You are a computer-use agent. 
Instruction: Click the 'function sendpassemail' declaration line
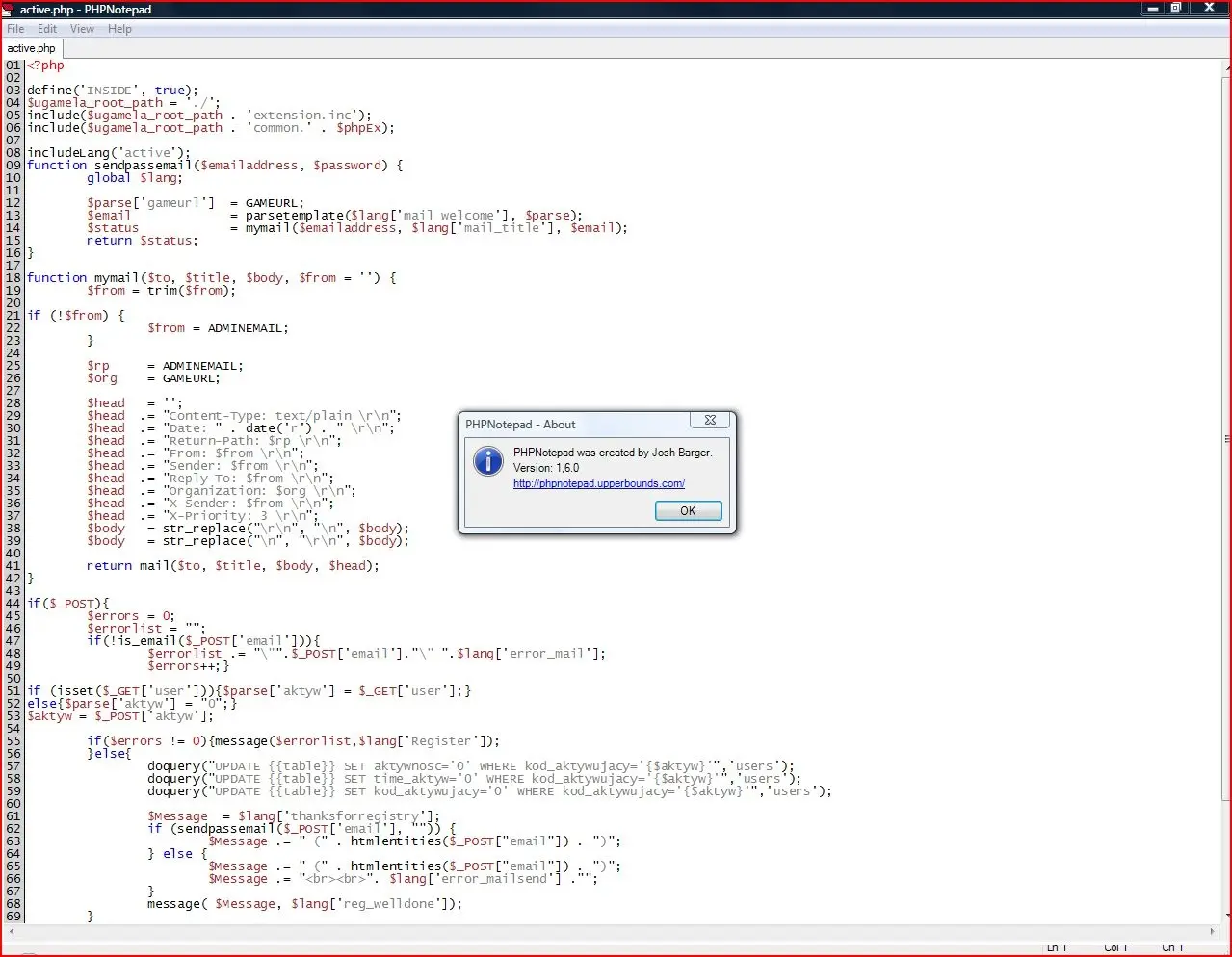(x=215, y=166)
